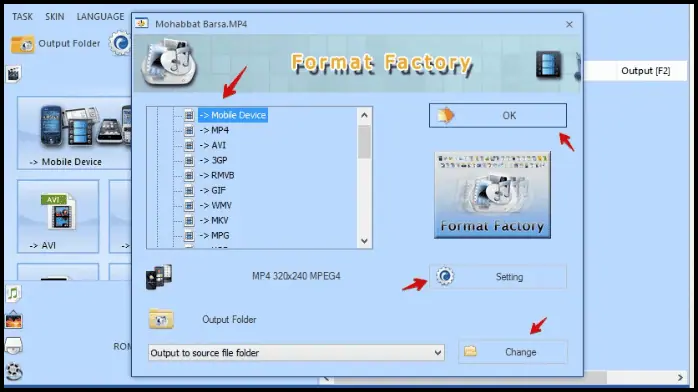
Task: Select the MKV format in list
Action: click(x=214, y=221)
